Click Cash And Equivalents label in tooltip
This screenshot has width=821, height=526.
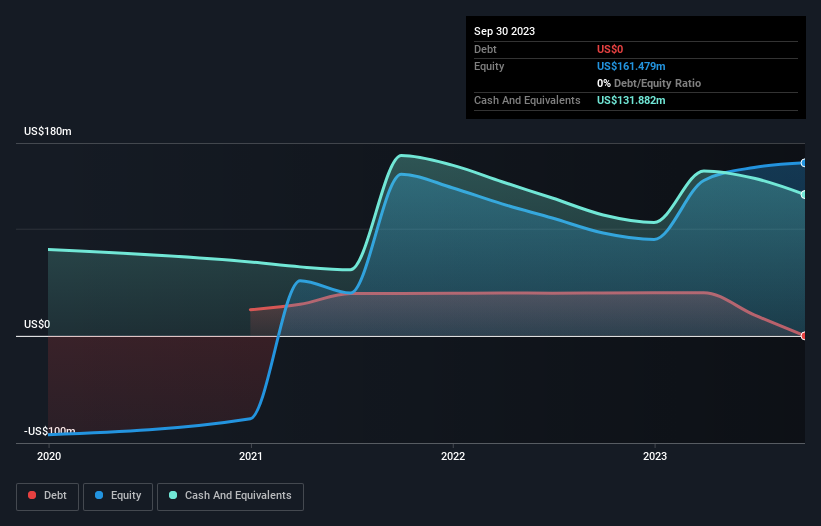click(527, 100)
